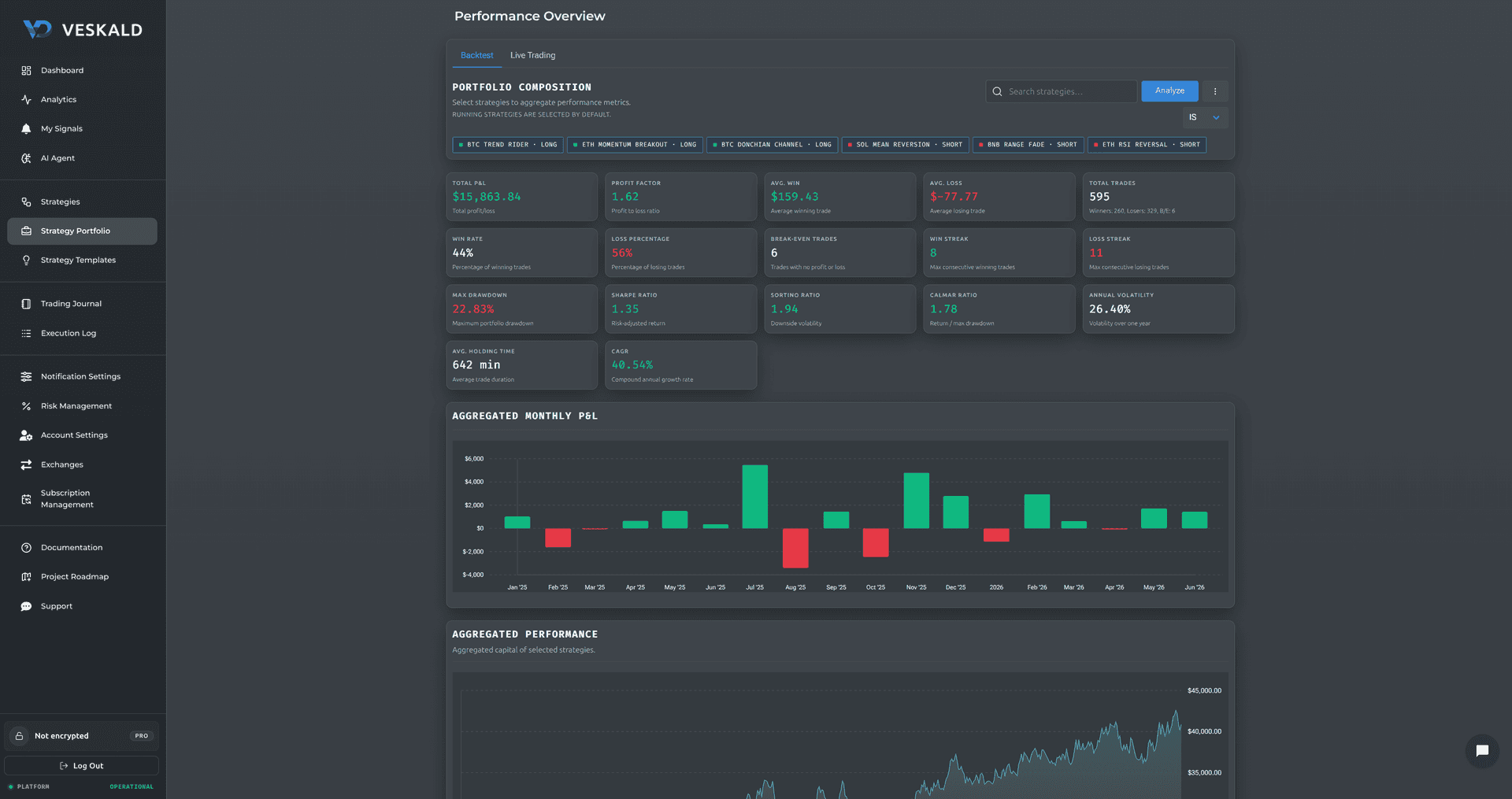Open My Signals bell icon
This screenshot has width=1512, height=799.
coord(26,129)
